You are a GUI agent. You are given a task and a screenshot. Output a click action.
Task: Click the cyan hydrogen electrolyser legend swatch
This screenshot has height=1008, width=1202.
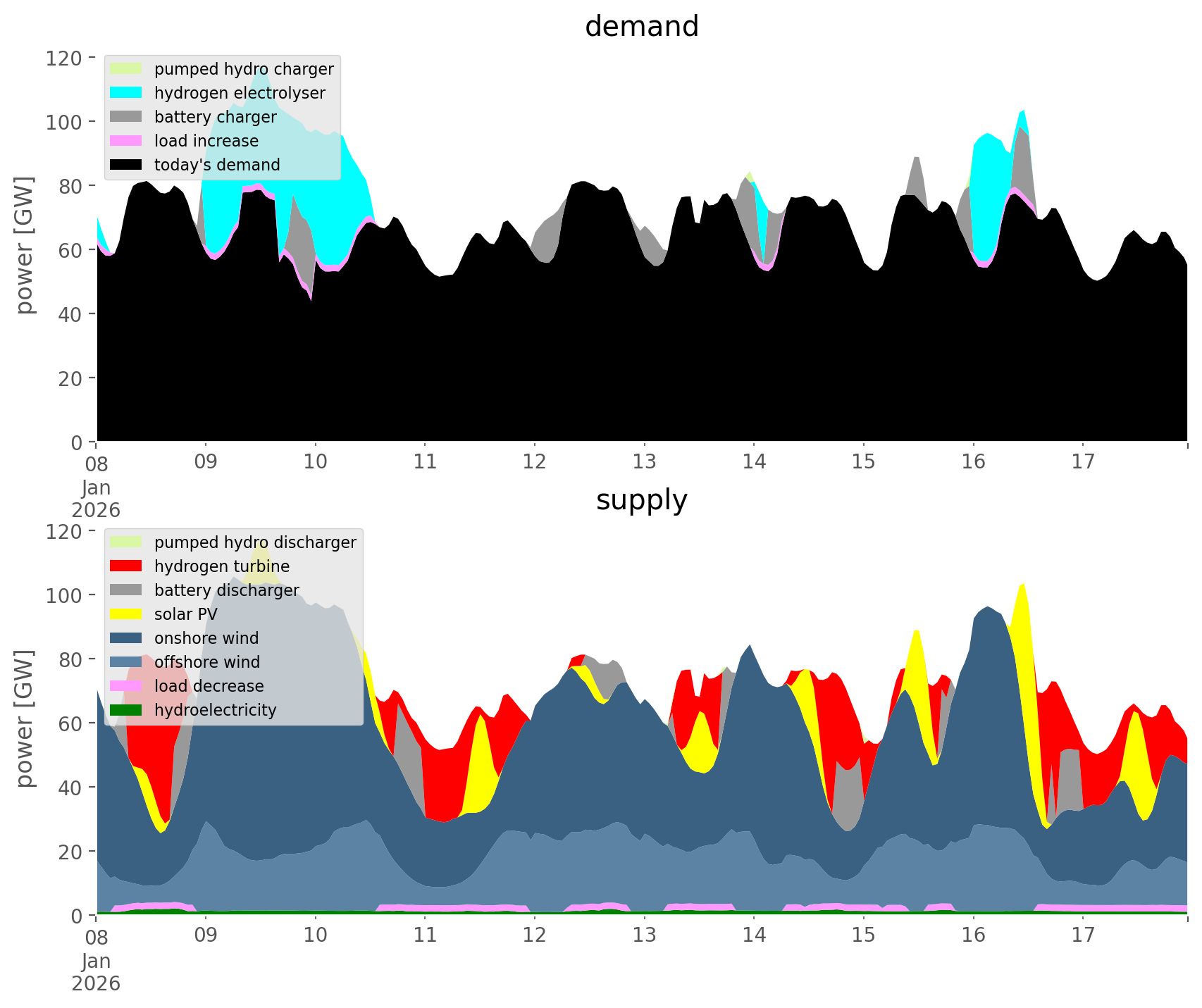click(x=127, y=93)
